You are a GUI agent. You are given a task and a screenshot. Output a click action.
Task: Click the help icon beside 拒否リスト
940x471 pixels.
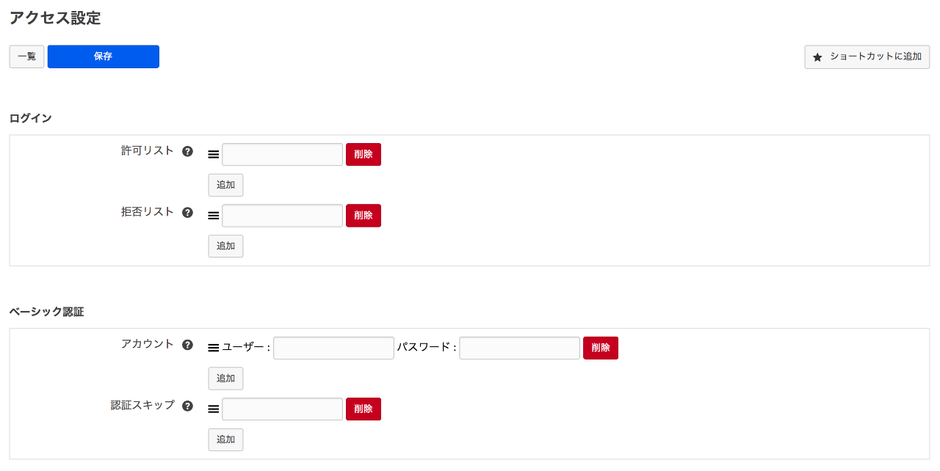[x=187, y=212]
